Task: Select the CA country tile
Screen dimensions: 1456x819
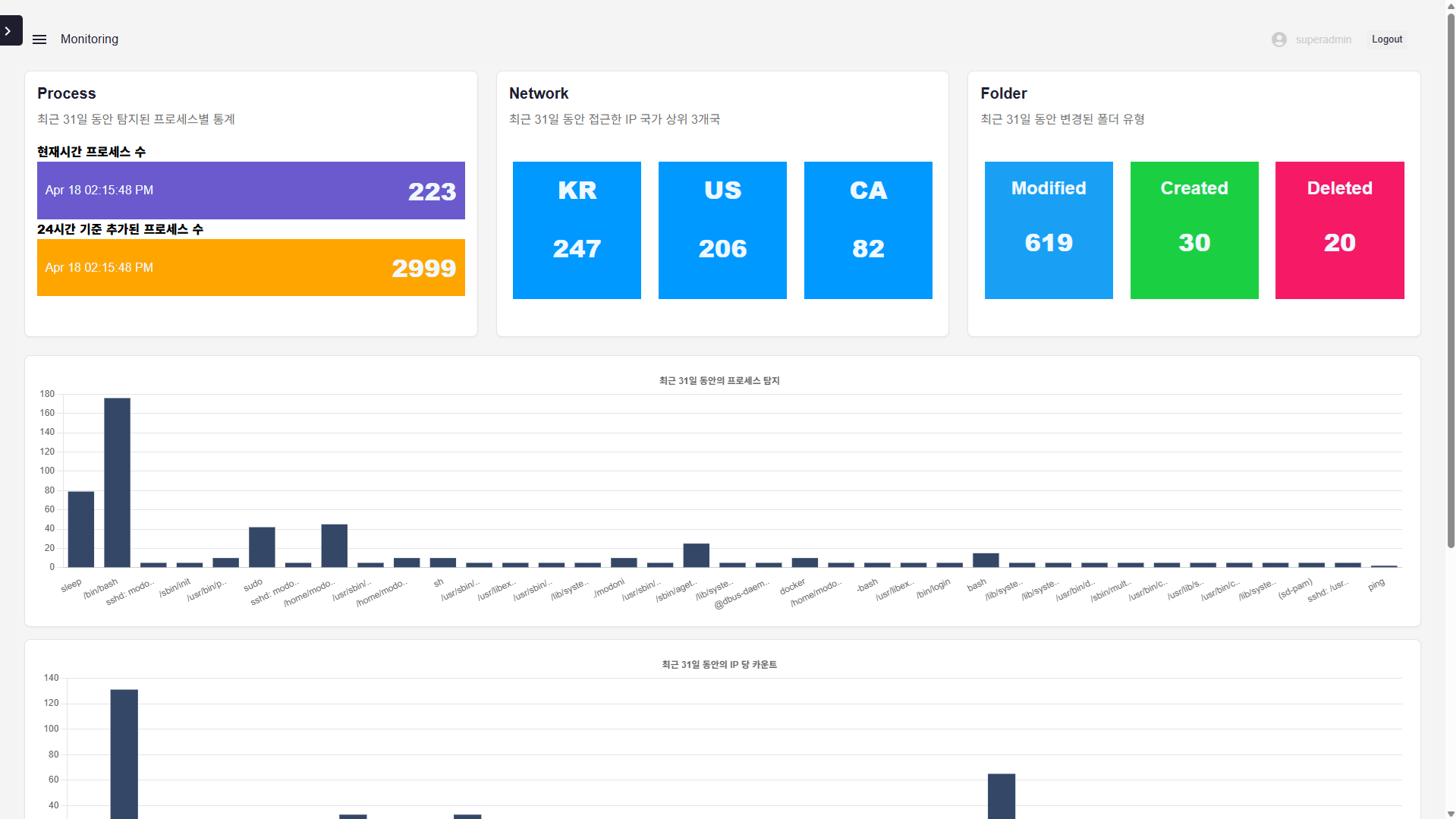Action: [867, 230]
